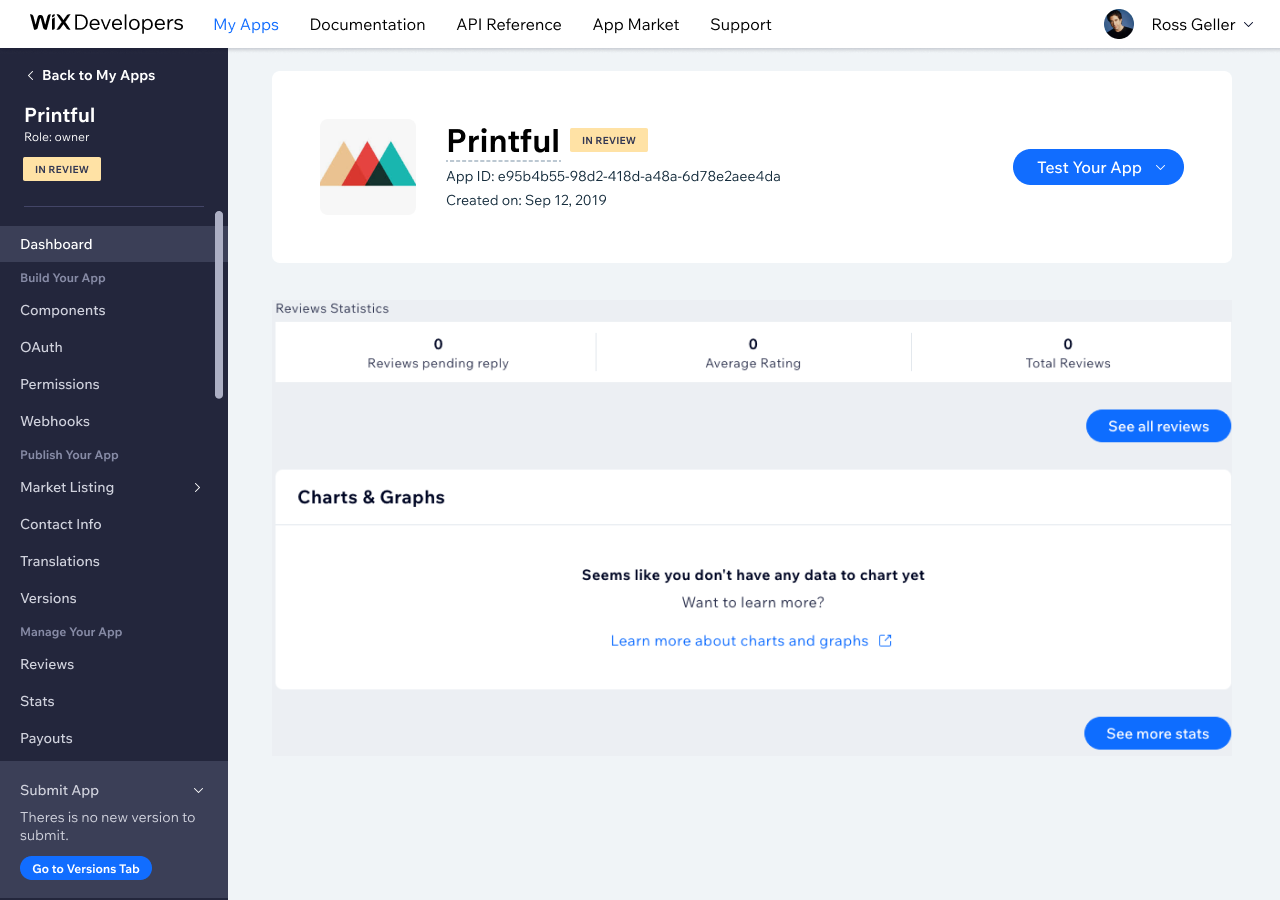Click the Publish Your App sidebar section header

(70, 455)
